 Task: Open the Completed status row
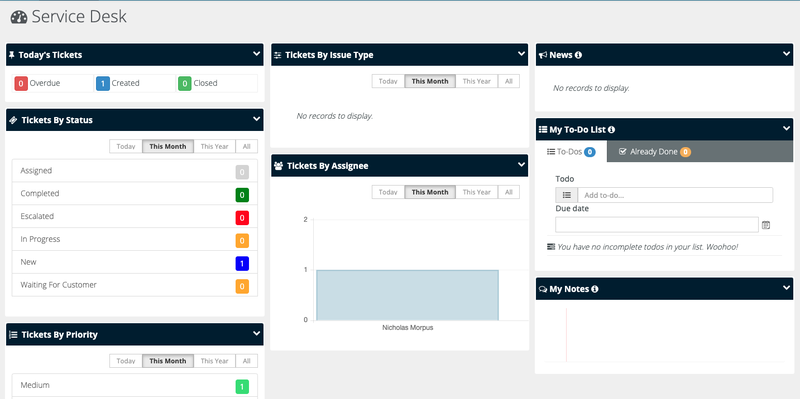pos(135,194)
